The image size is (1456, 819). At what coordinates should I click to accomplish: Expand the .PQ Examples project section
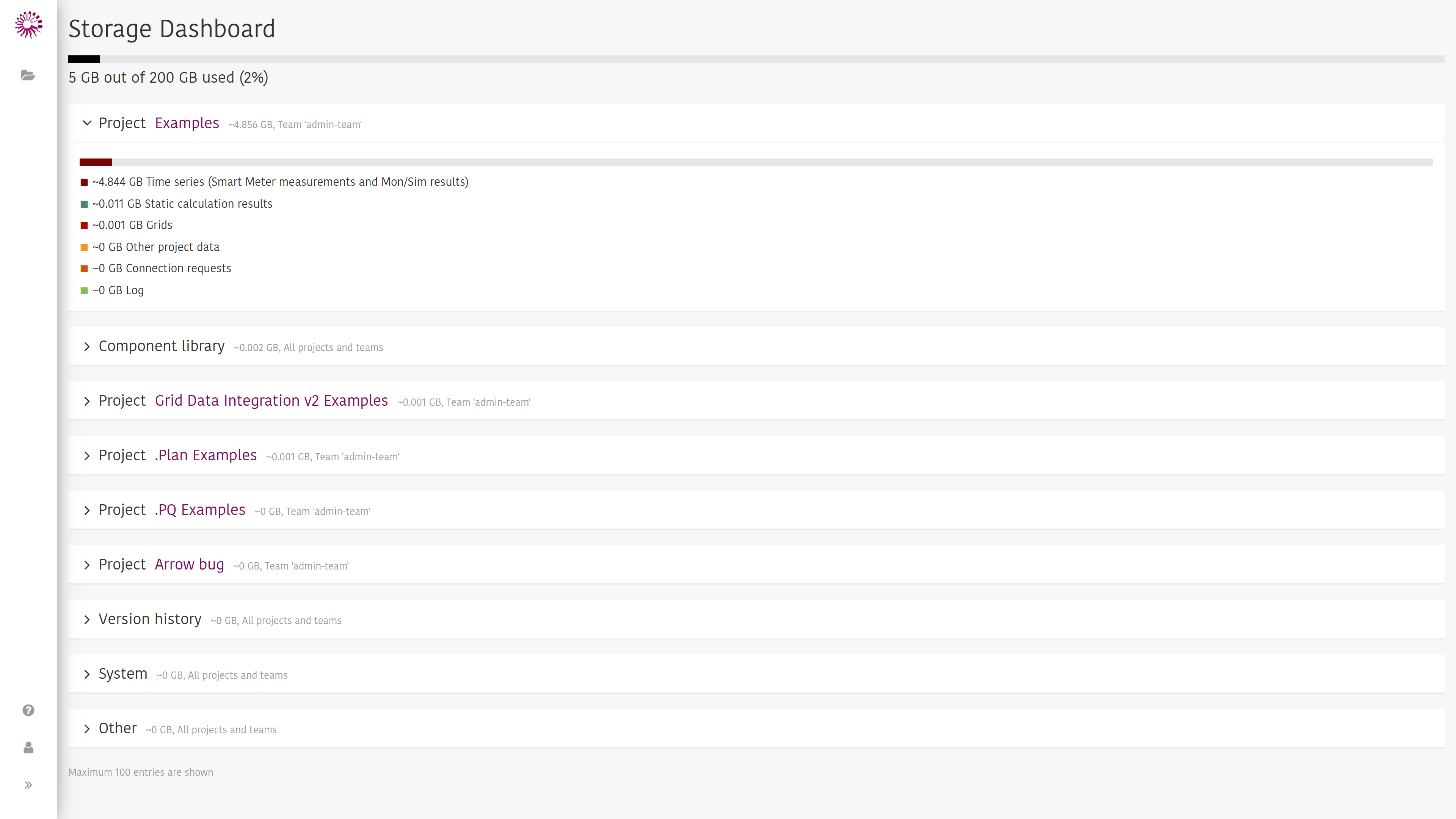[x=87, y=510]
